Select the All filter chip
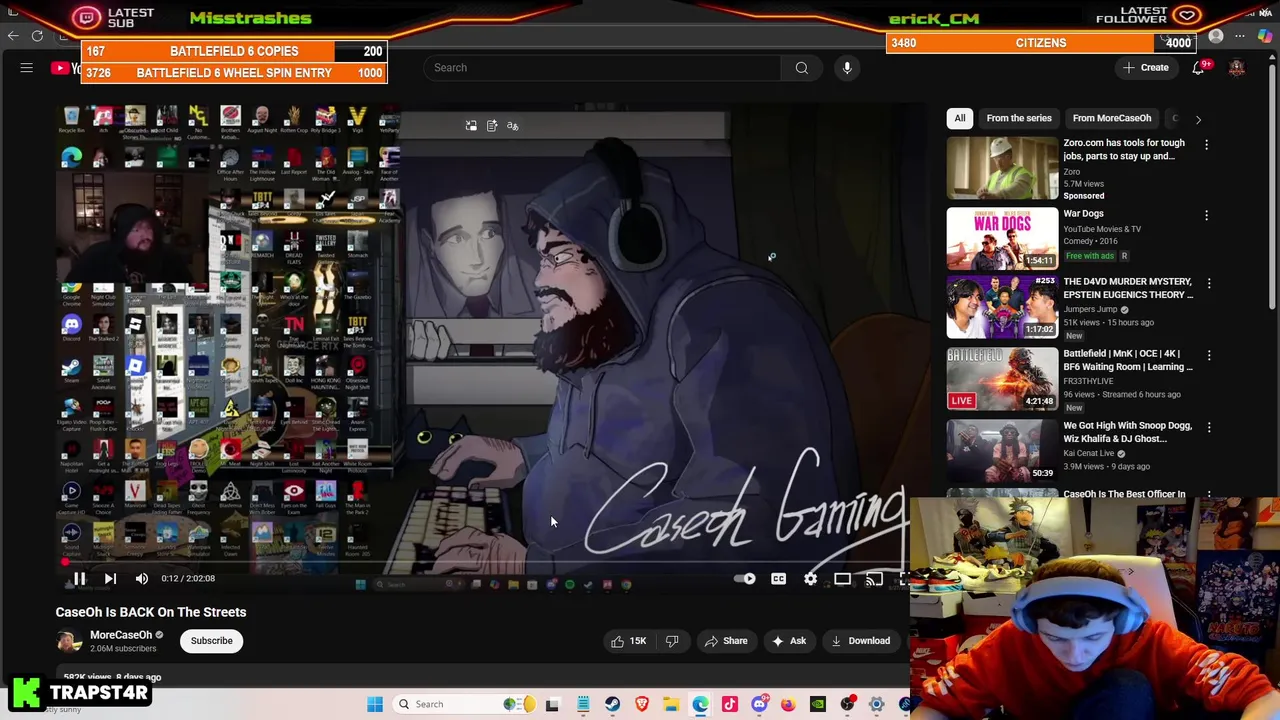 pos(960,118)
